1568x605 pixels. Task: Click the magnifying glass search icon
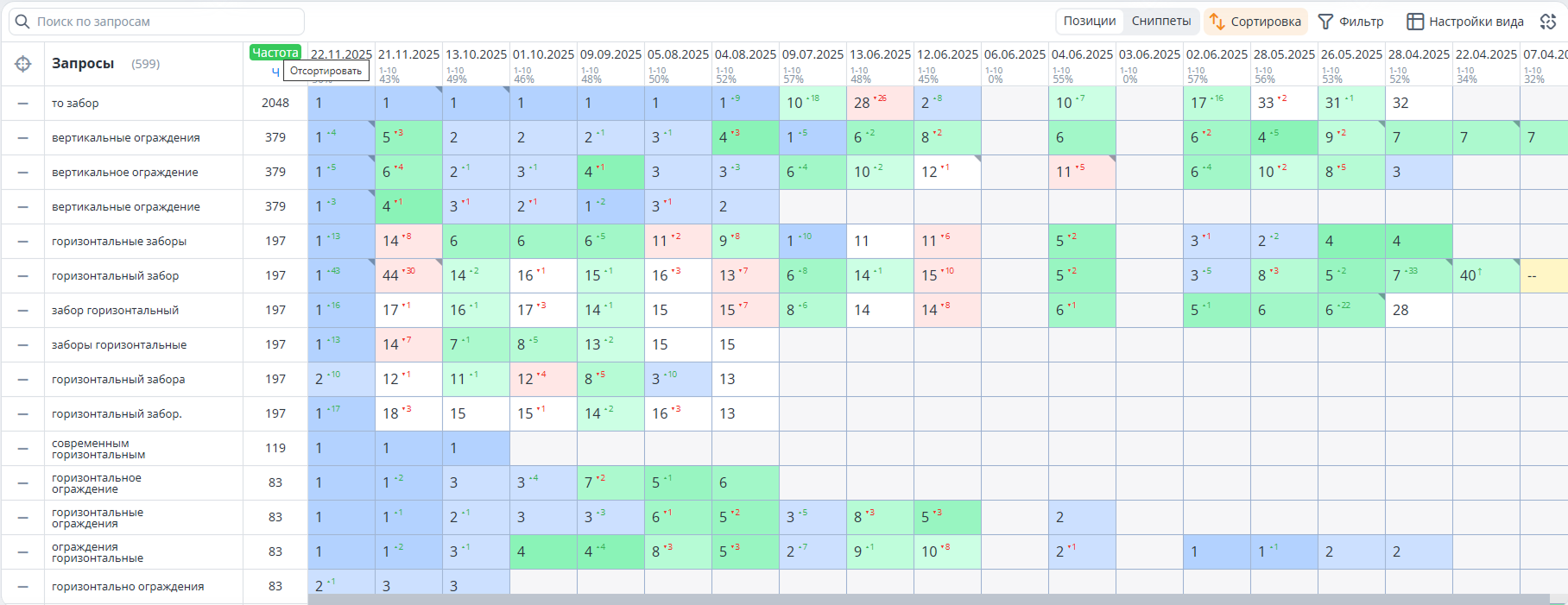22,22
